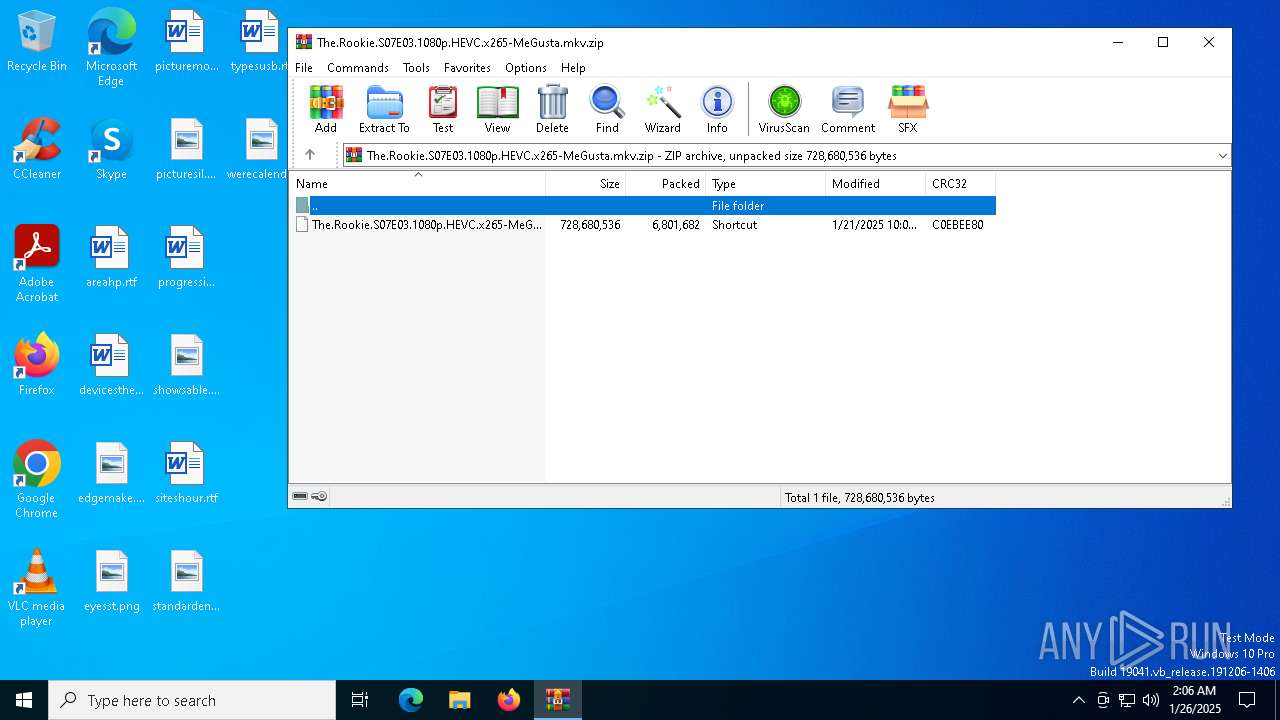Show hidden system tray icons
This screenshot has height=720, width=1280.
(x=1078, y=700)
